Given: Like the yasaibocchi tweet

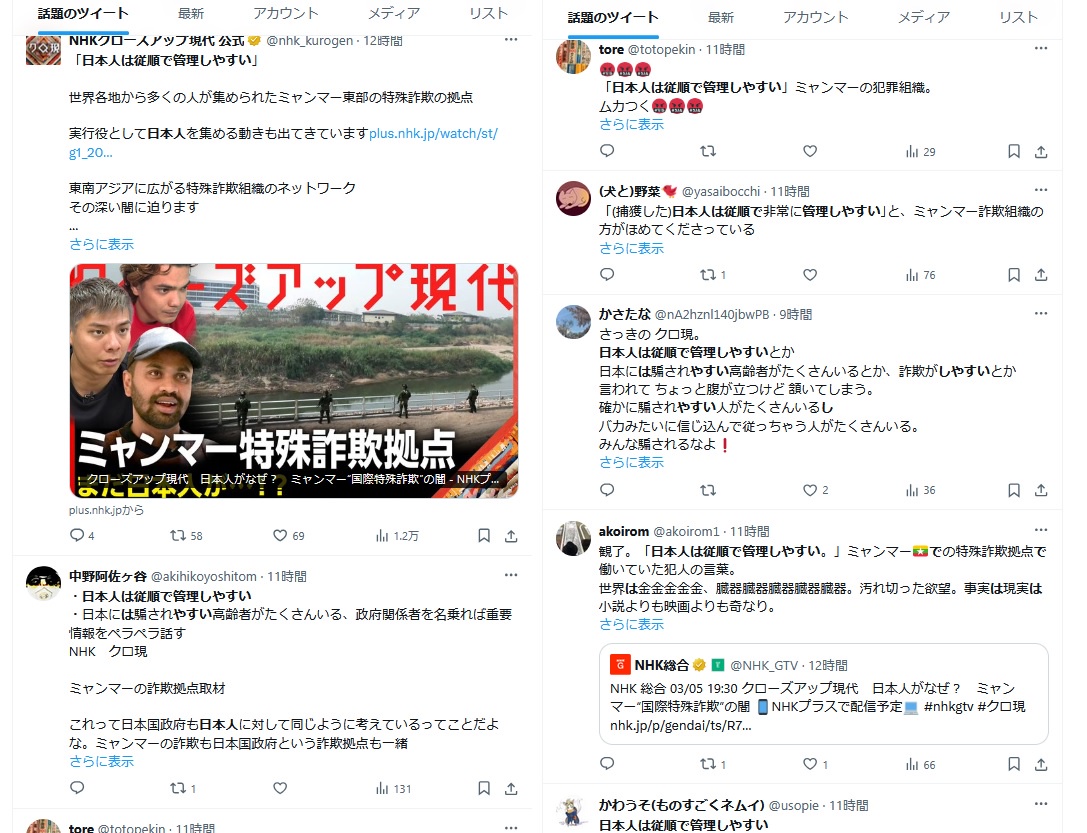Looking at the screenshot, I should click(810, 274).
